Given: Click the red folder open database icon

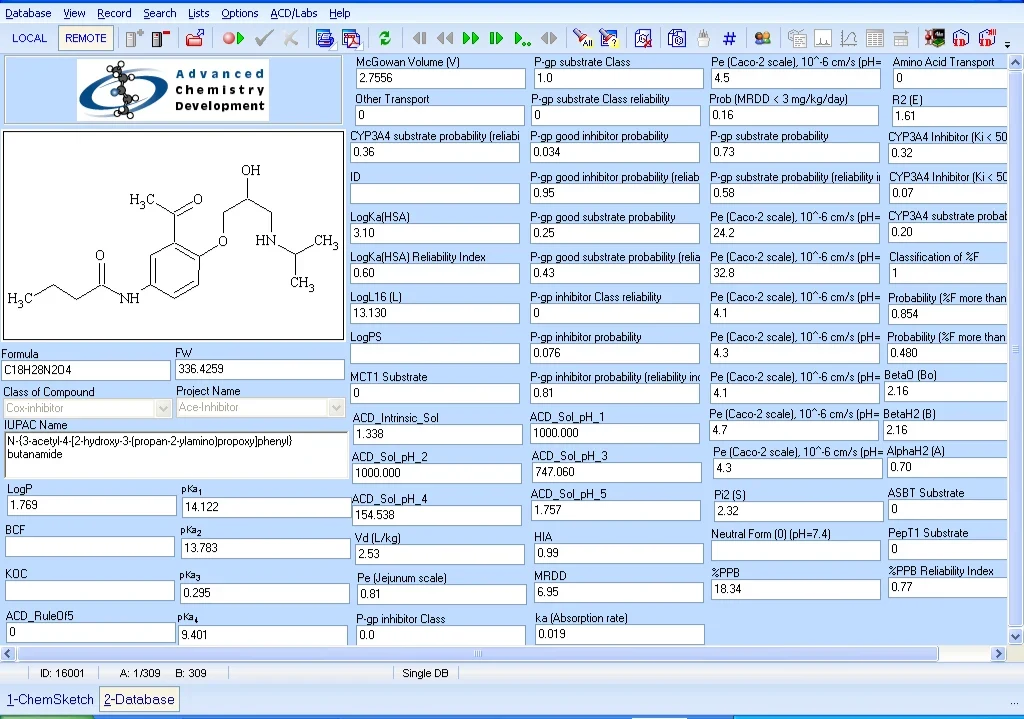Looking at the screenshot, I should click(x=195, y=39).
